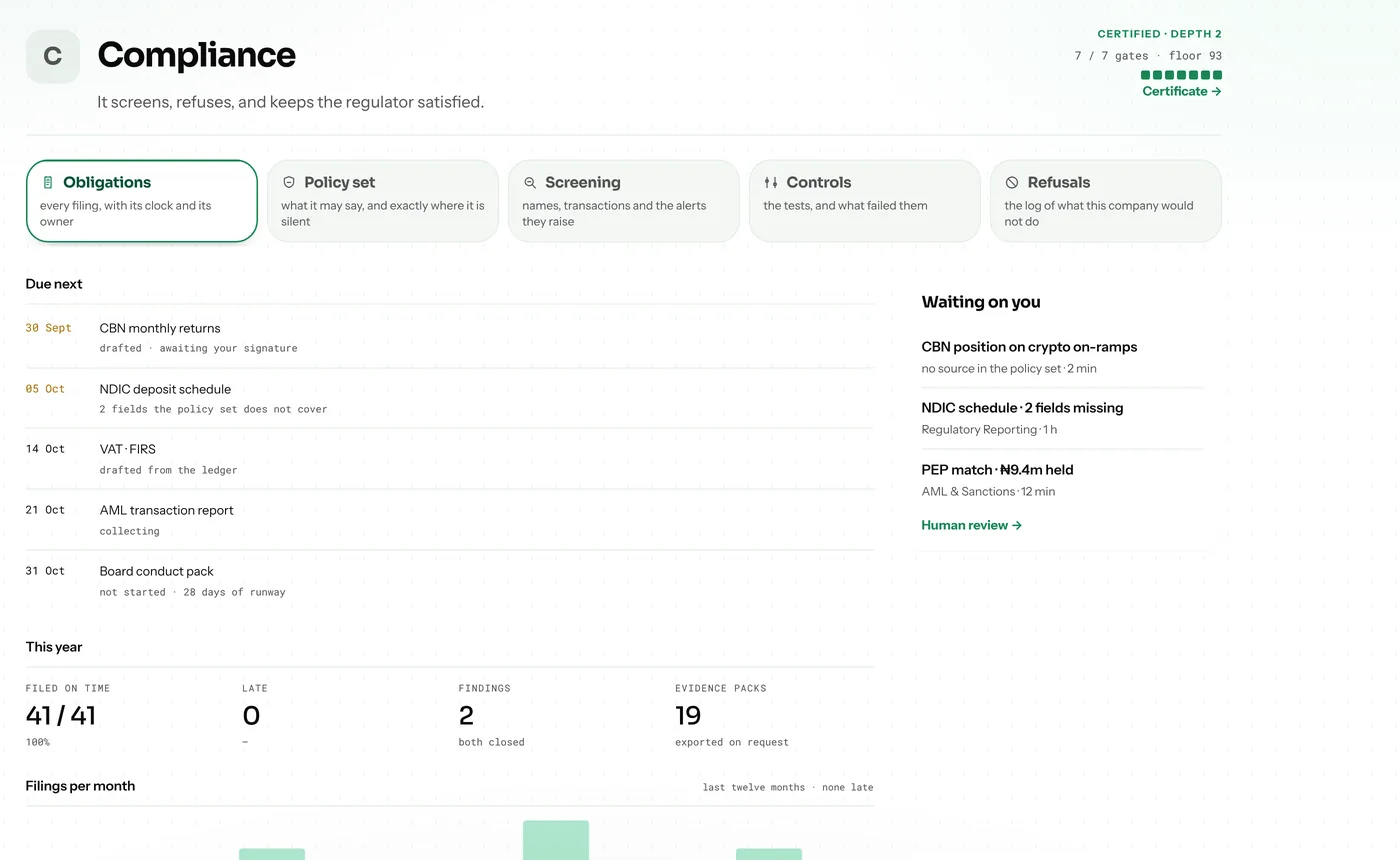This screenshot has width=1400, height=860.
Task: Open the Controls tab
Action: [x=865, y=201]
